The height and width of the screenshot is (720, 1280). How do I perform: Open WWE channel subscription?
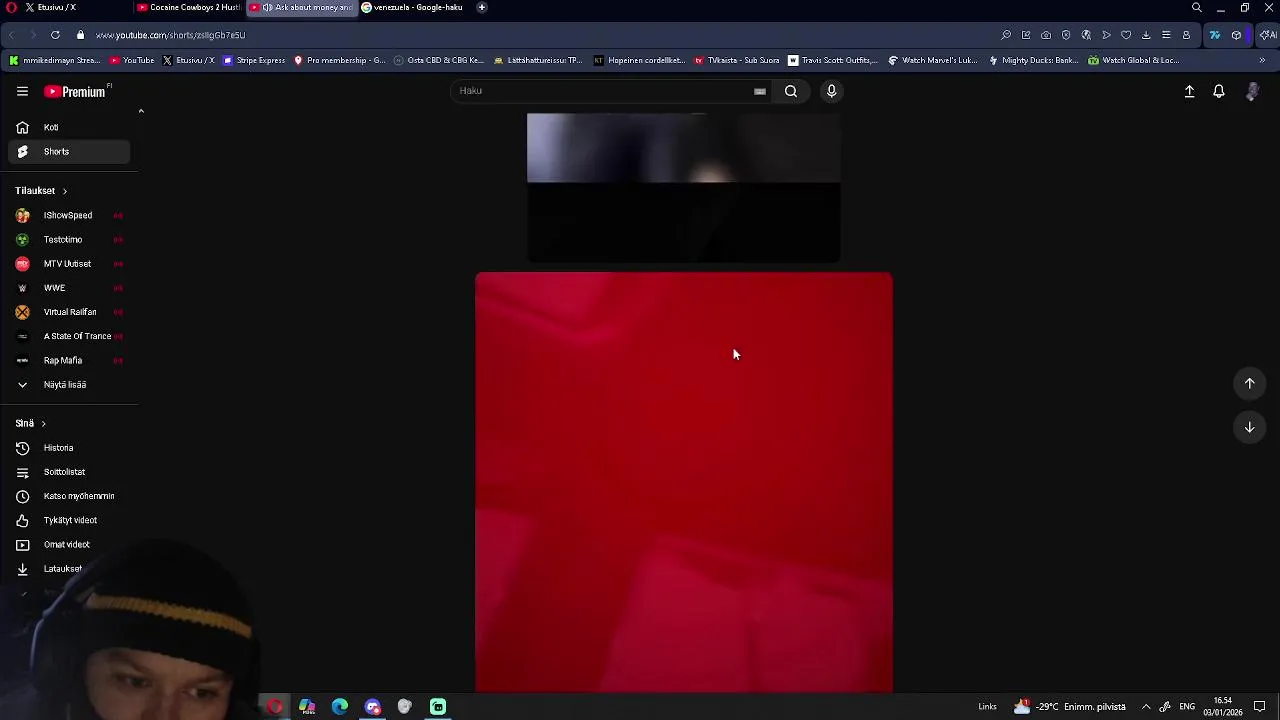[x=69, y=288]
